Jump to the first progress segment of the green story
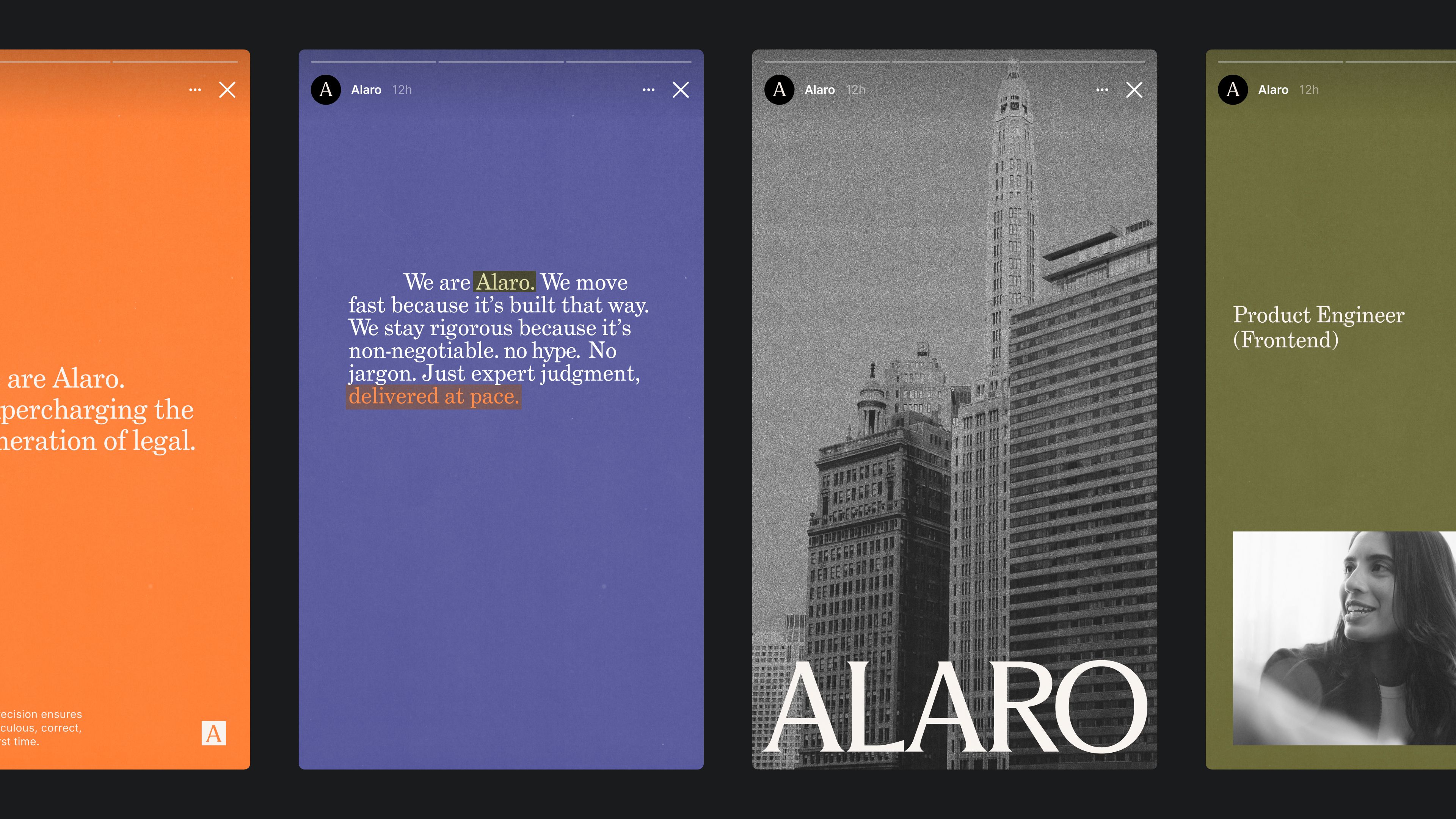This screenshot has width=1456, height=819. coord(1280,61)
